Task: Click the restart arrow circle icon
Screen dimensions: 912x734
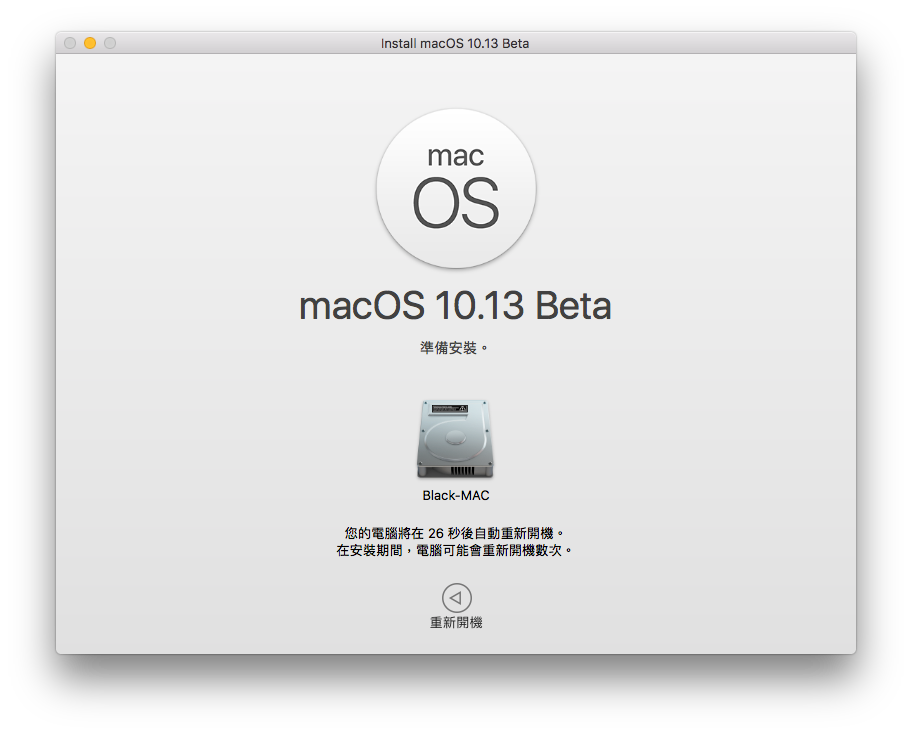Action: click(457, 598)
